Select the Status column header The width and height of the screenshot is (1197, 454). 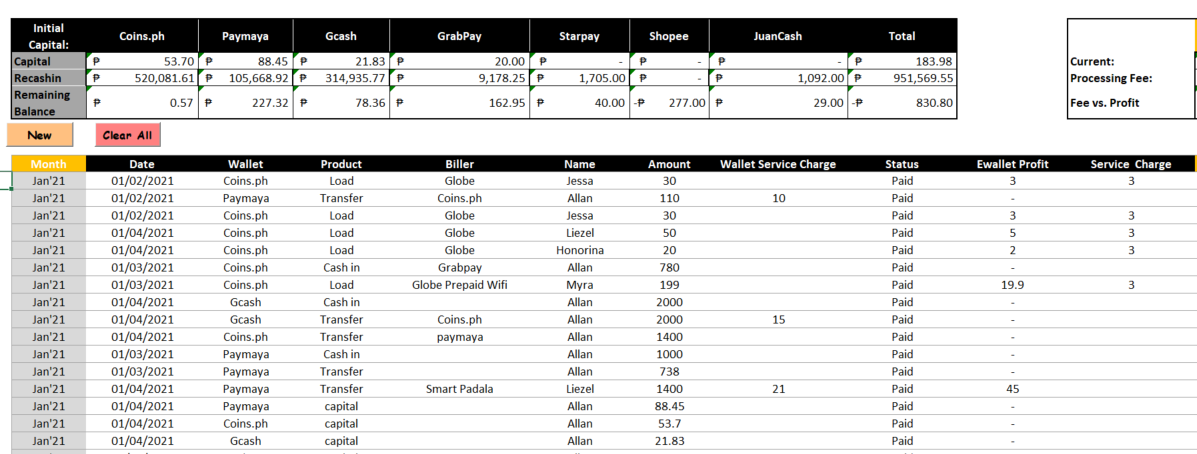pyautogui.click(x=902, y=164)
